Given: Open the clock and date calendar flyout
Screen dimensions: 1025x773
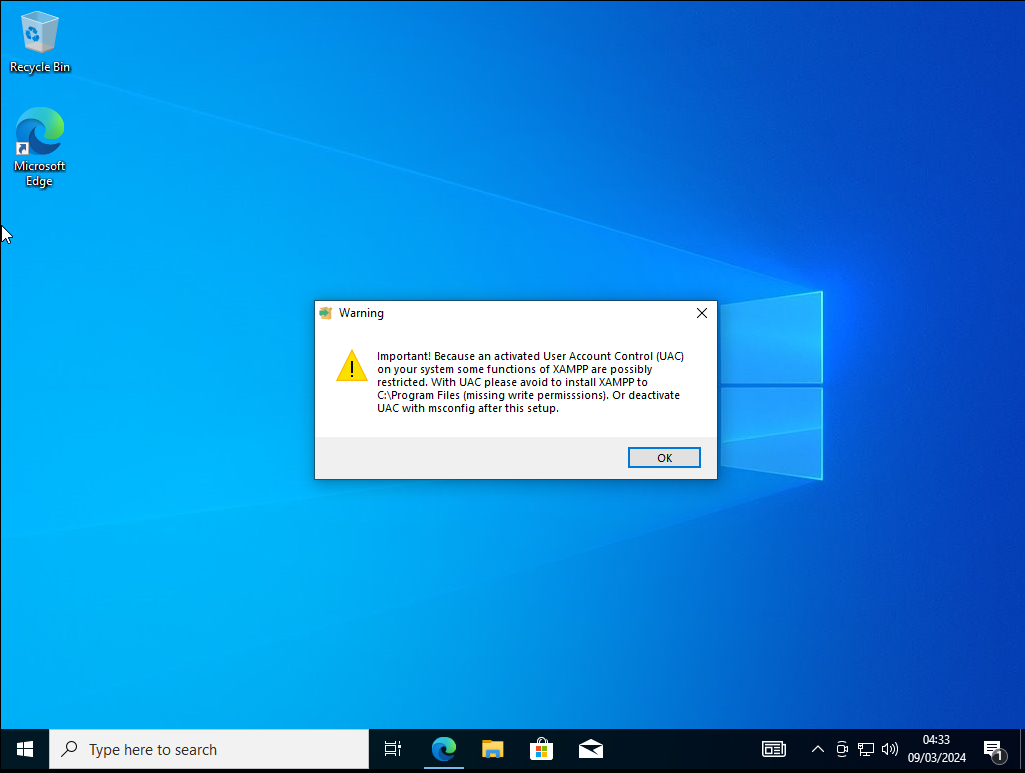Looking at the screenshot, I should click(936, 749).
